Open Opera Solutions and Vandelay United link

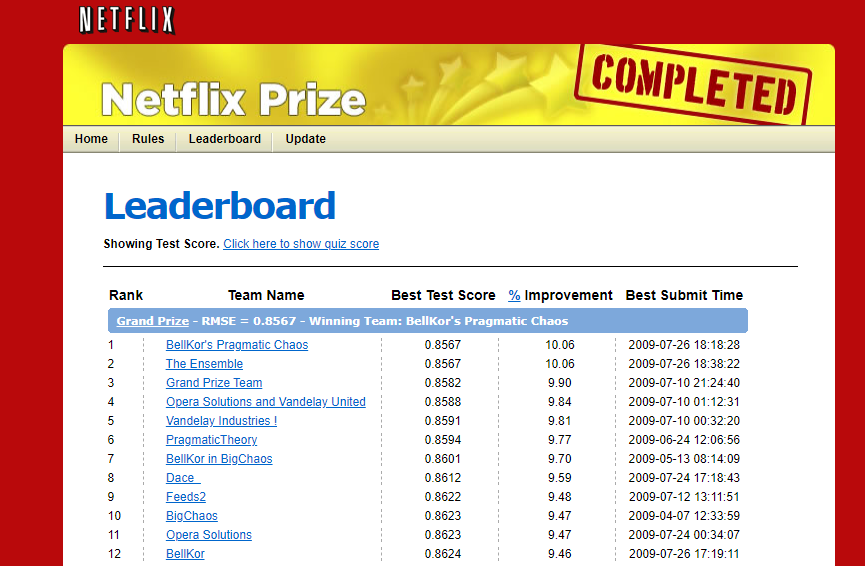click(x=266, y=402)
